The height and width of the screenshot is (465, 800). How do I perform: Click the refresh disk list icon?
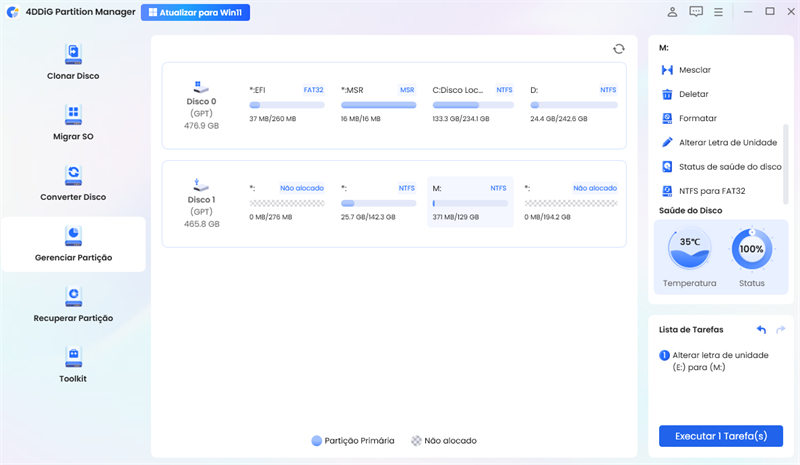coord(618,48)
